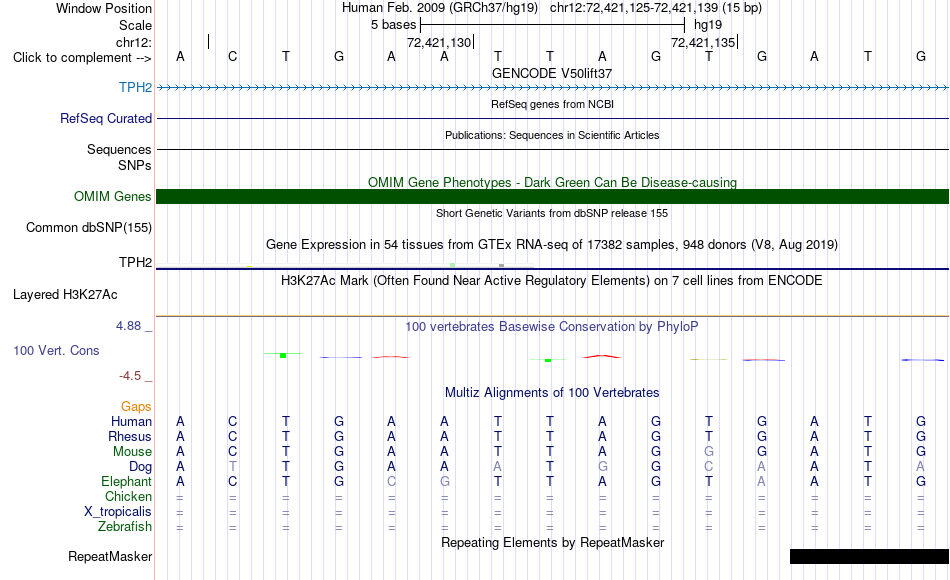The height and width of the screenshot is (580, 950).
Task: Click 'Short Genetic Variants from dbSNP release 155'
Action: coord(552,213)
